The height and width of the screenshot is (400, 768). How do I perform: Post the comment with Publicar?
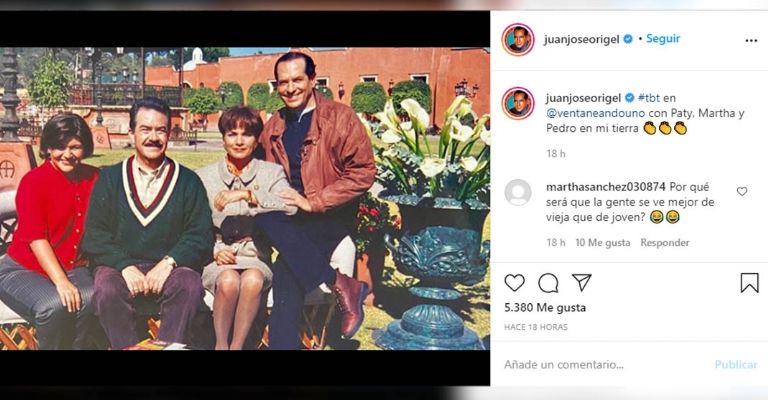tap(736, 365)
